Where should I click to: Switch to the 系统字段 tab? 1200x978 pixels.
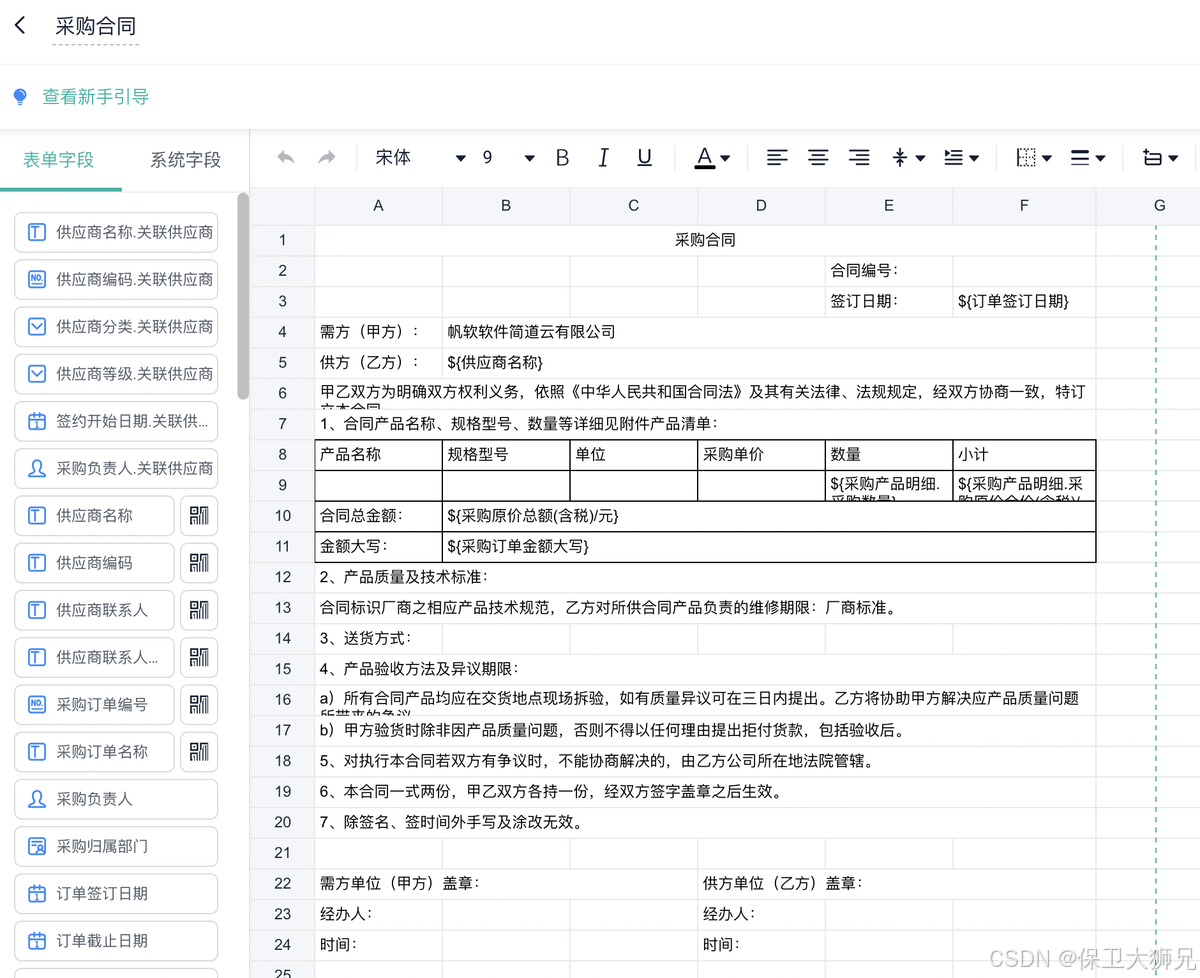[185, 160]
